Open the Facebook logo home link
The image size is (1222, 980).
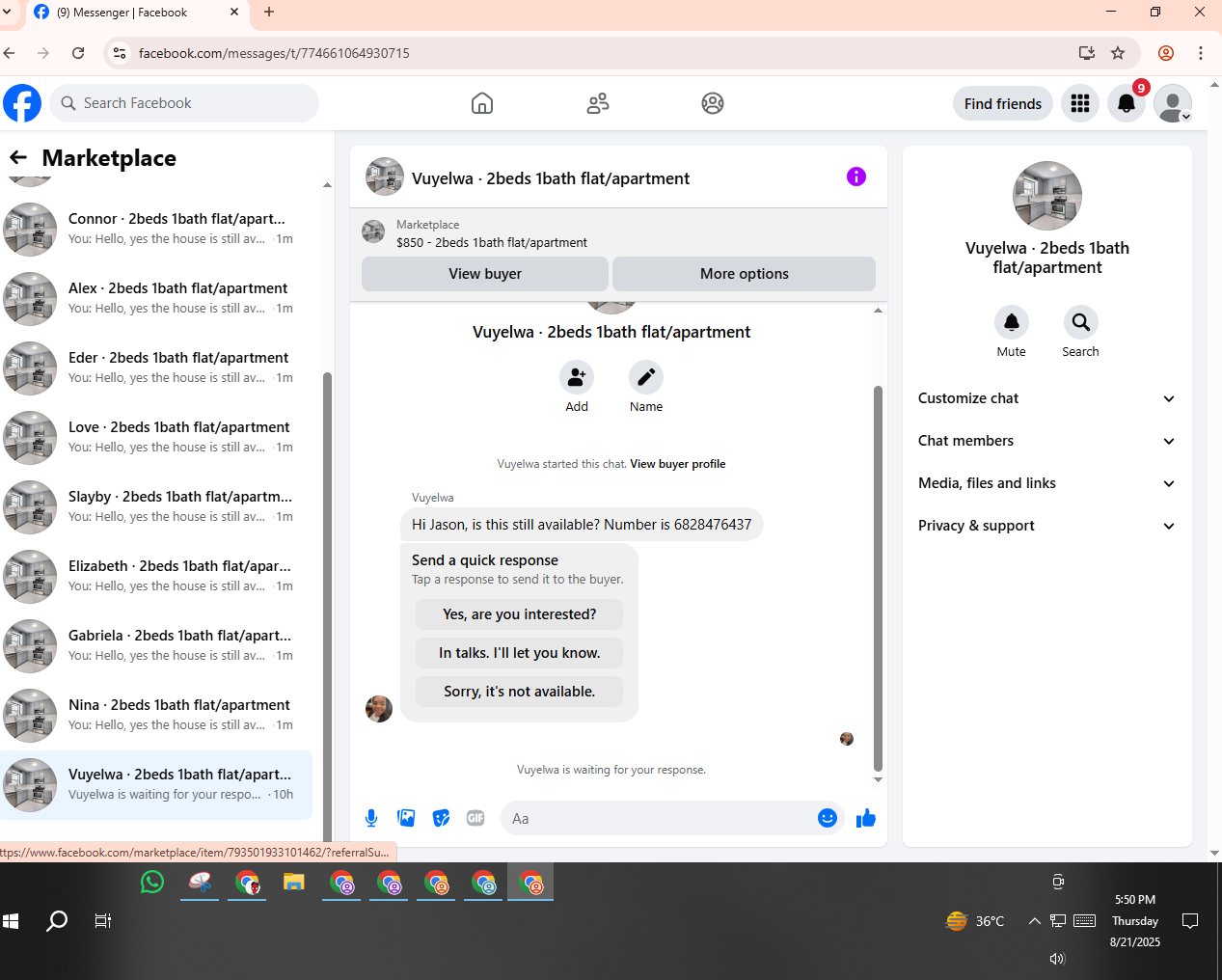[x=22, y=103]
